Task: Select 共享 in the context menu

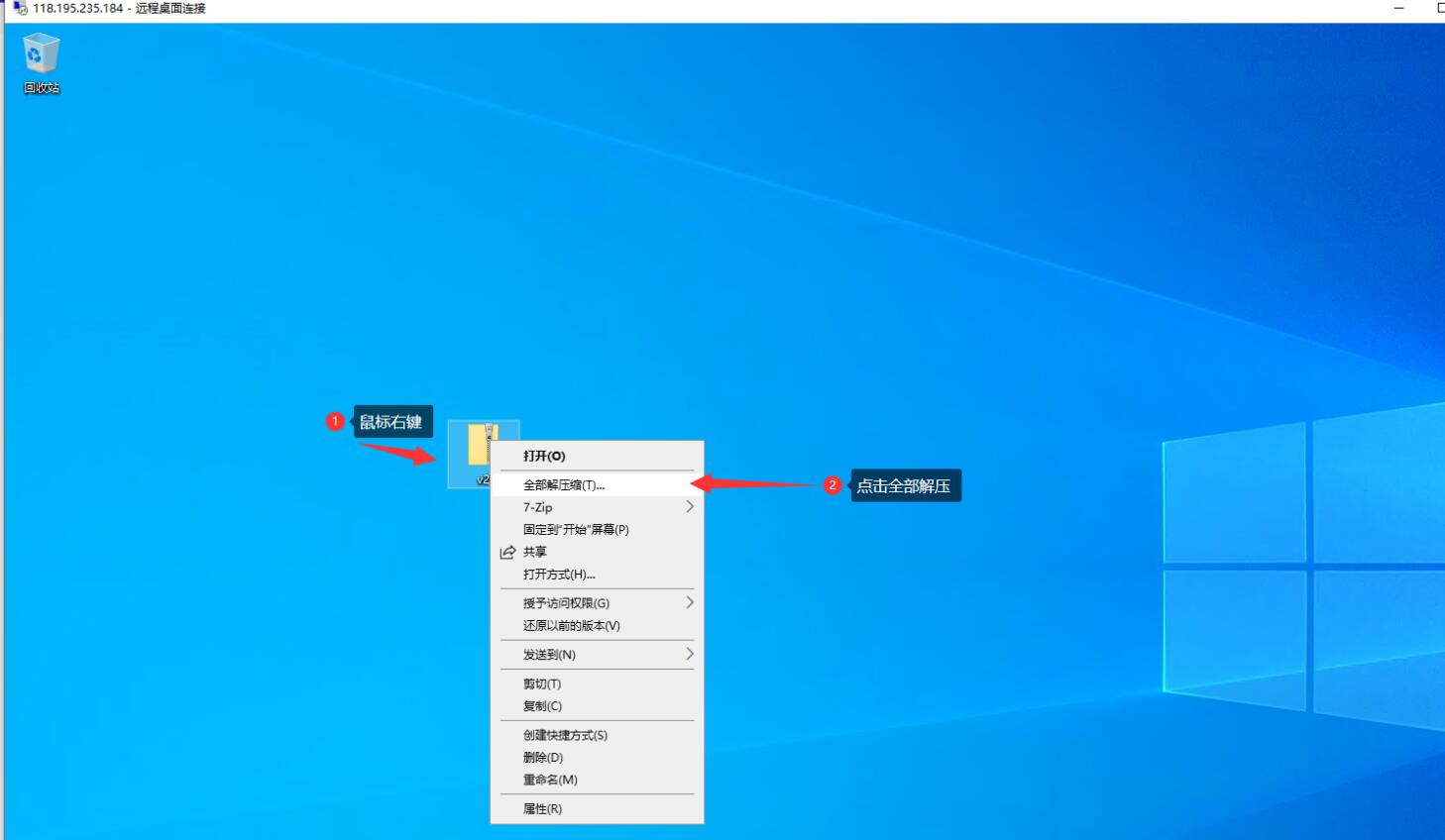Action: click(597, 552)
